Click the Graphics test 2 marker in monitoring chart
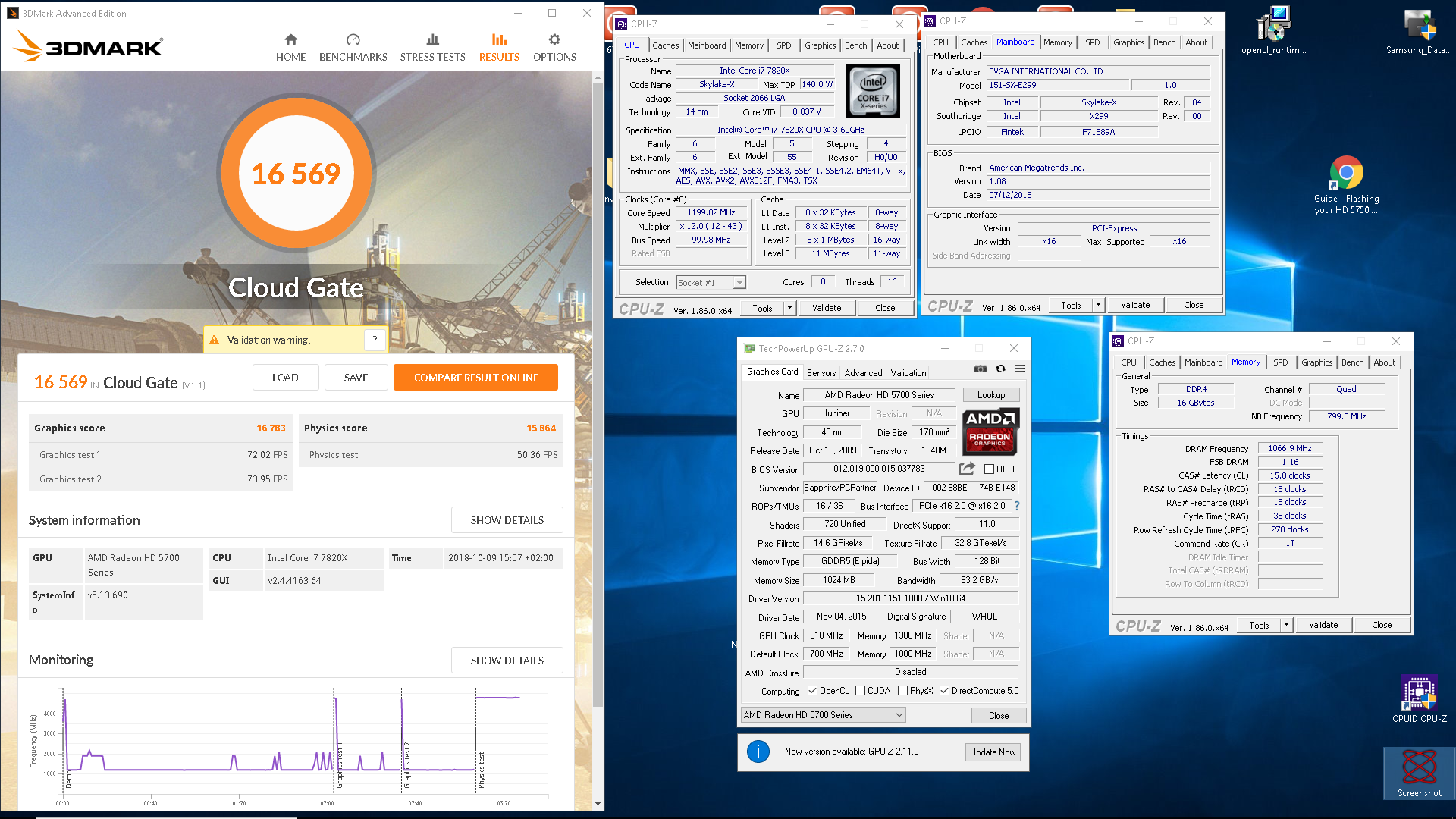Image resolution: width=1456 pixels, height=819 pixels. pos(406,764)
